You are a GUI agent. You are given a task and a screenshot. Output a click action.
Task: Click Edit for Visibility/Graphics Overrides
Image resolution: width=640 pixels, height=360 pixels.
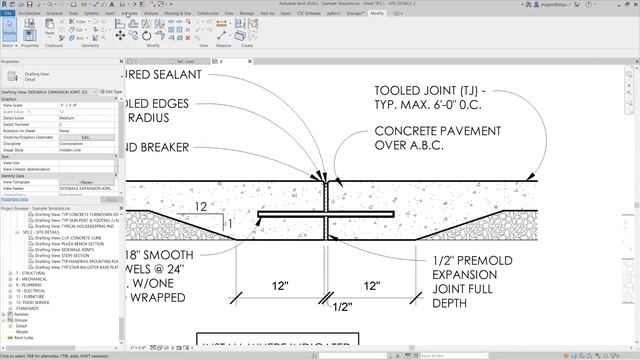pyautogui.click(x=86, y=137)
